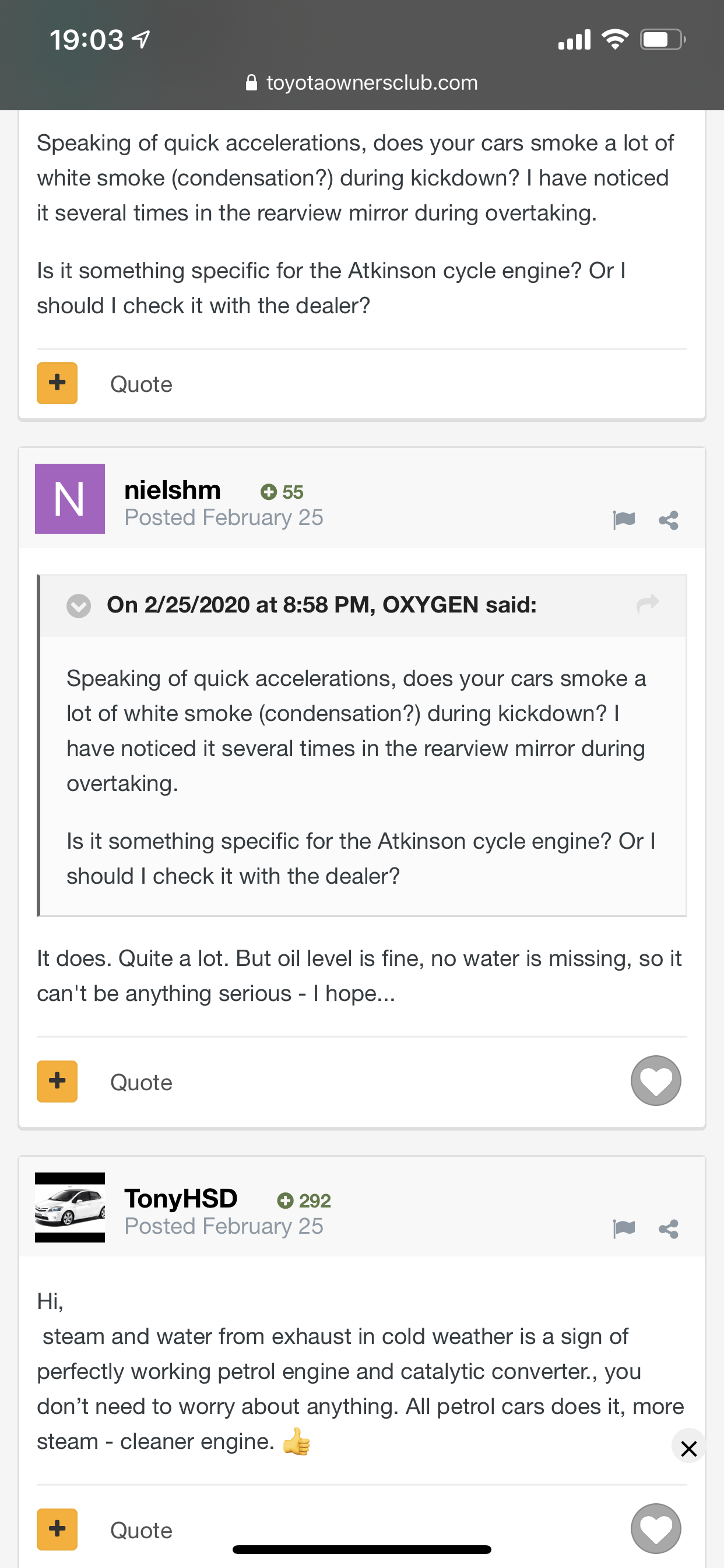Viewport: 724px width, 1568px height.
Task: Like TonyHSD's reply with the heart
Action: point(656,1528)
